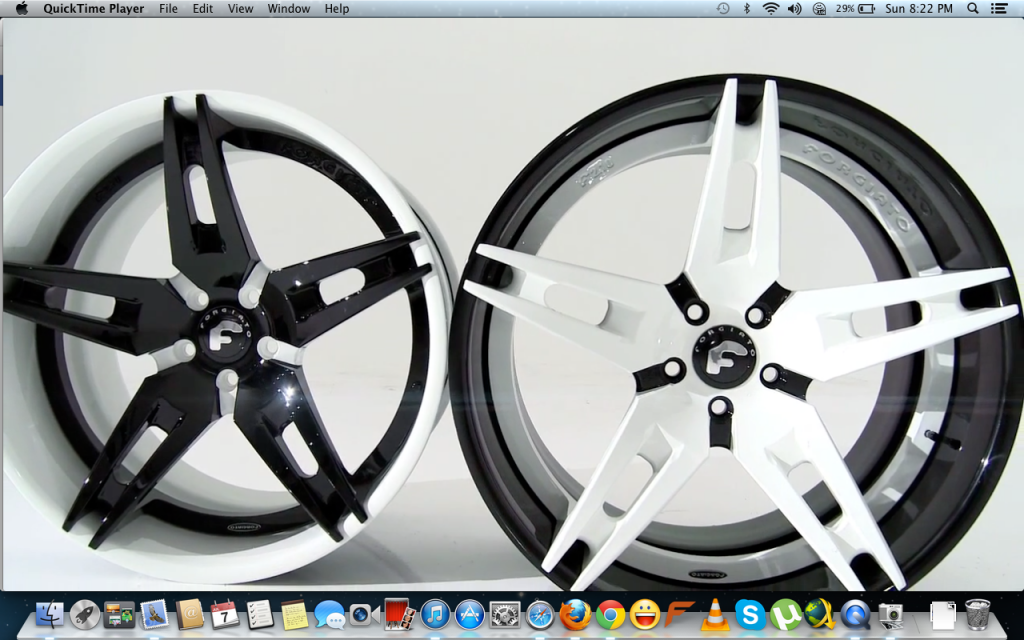Open the Window menu
1024x640 pixels.
(x=289, y=8)
